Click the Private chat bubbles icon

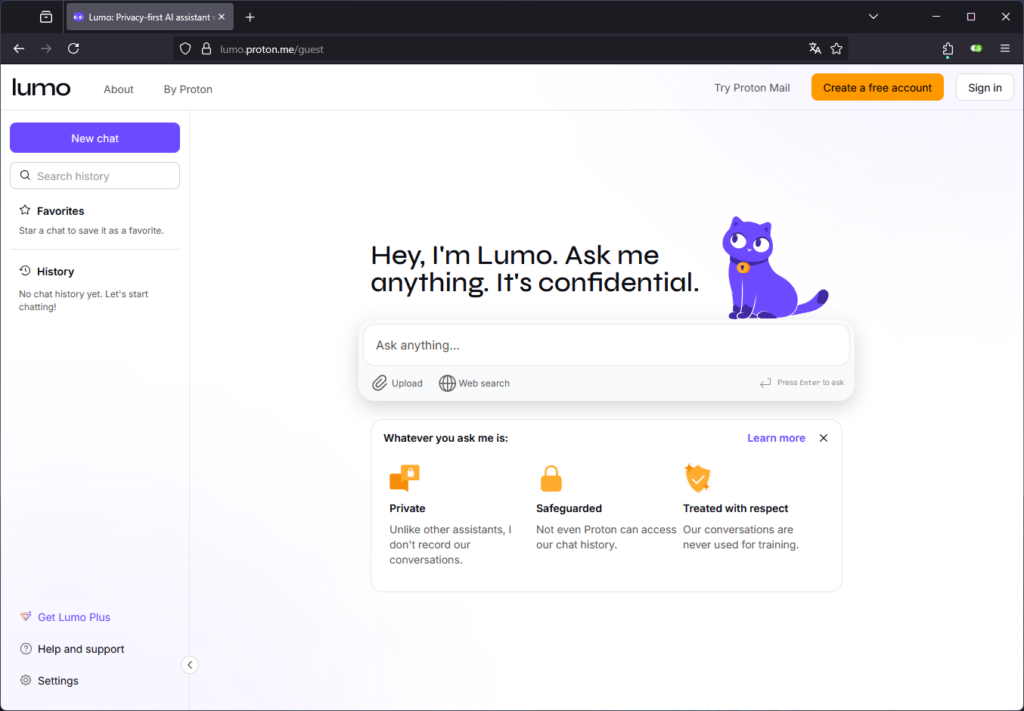[x=404, y=478]
